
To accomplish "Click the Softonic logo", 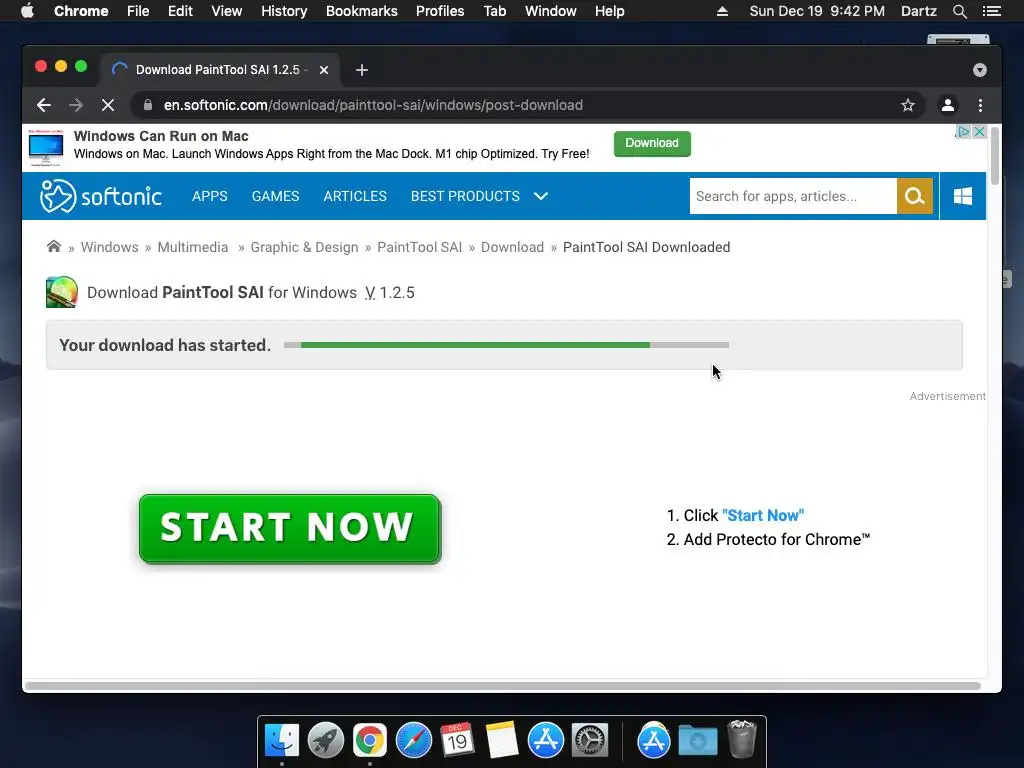I will [x=101, y=196].
